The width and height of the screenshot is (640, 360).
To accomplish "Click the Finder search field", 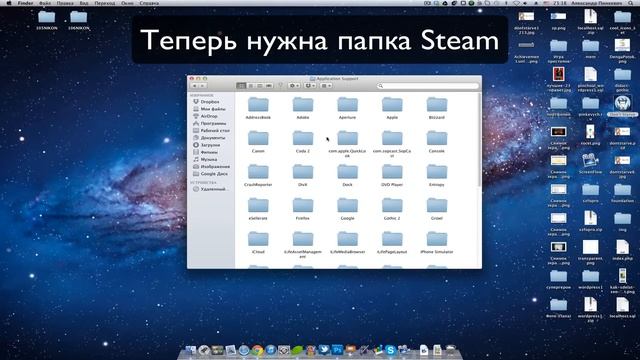I will coord(427,86).
